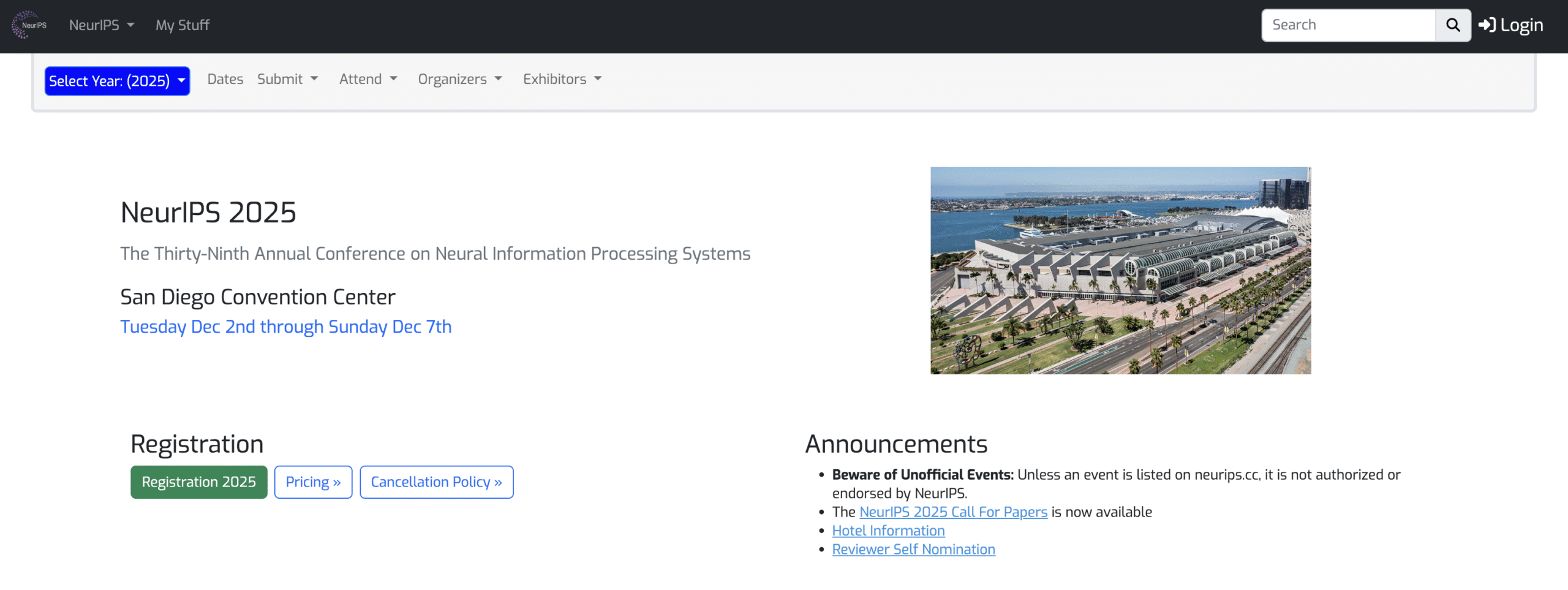Screen dimensions: 1568x590
Task: Expand the Select Year (2025) dropdown
Action: (117, 81)
